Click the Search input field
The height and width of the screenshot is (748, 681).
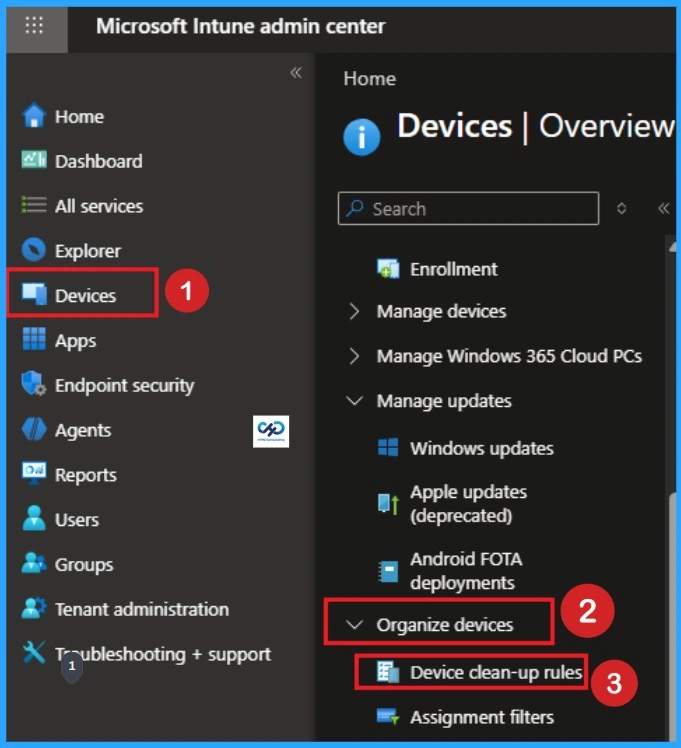[468, 208]
